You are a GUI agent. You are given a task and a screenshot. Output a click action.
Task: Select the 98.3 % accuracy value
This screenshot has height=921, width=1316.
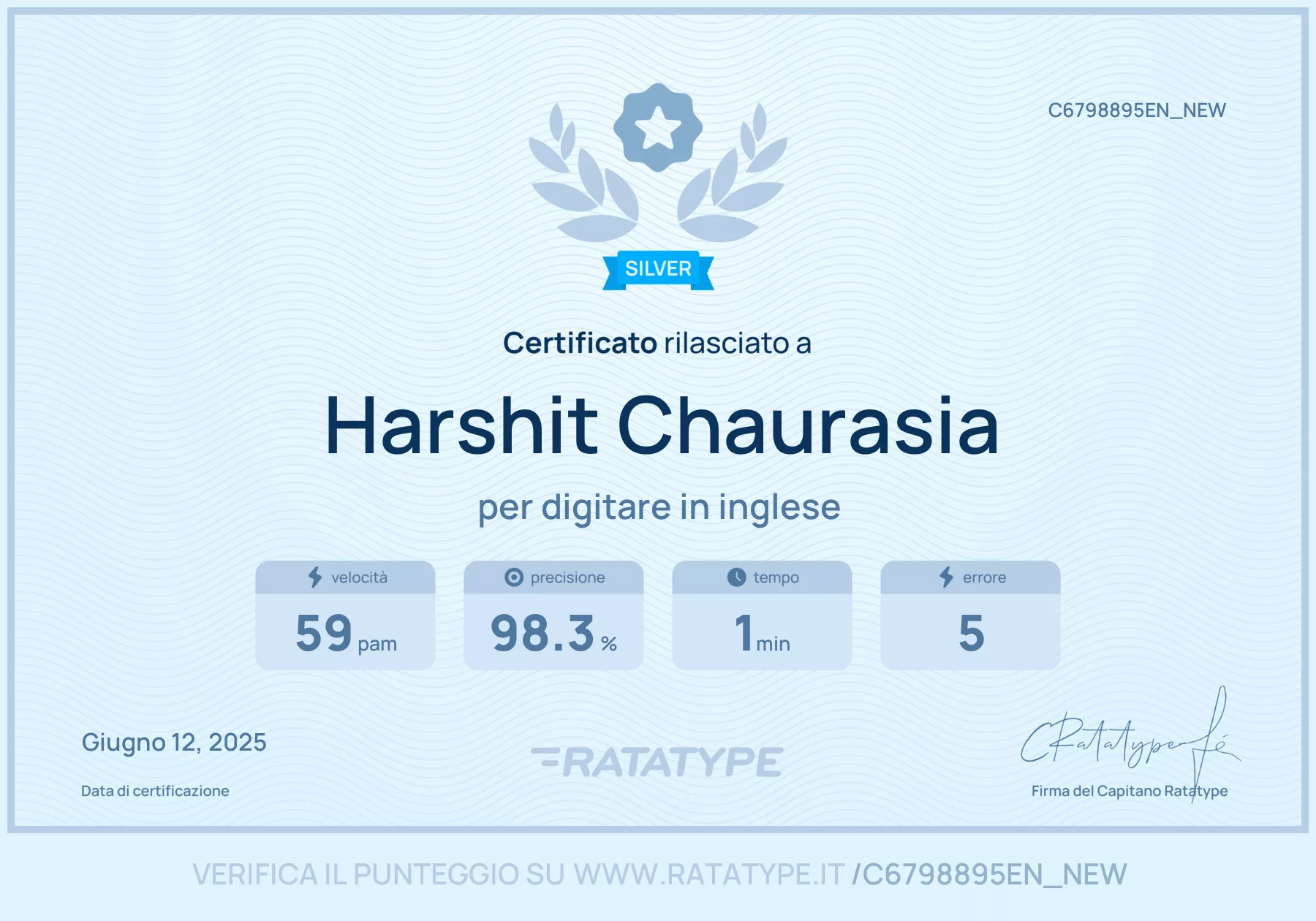pos(553,633)
